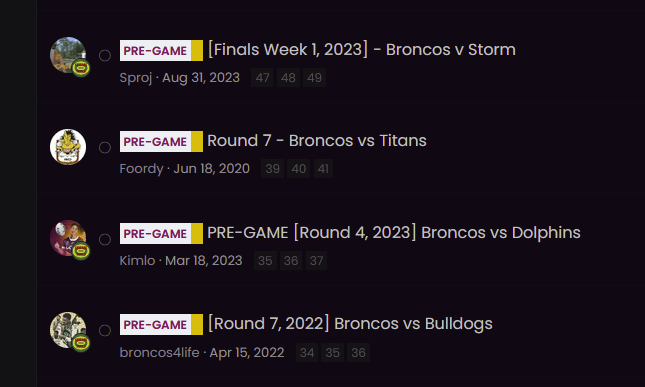This screenshot has width=645, height=387.
Task: Go to page 49 of Storm thread
Action: point(314,78)
